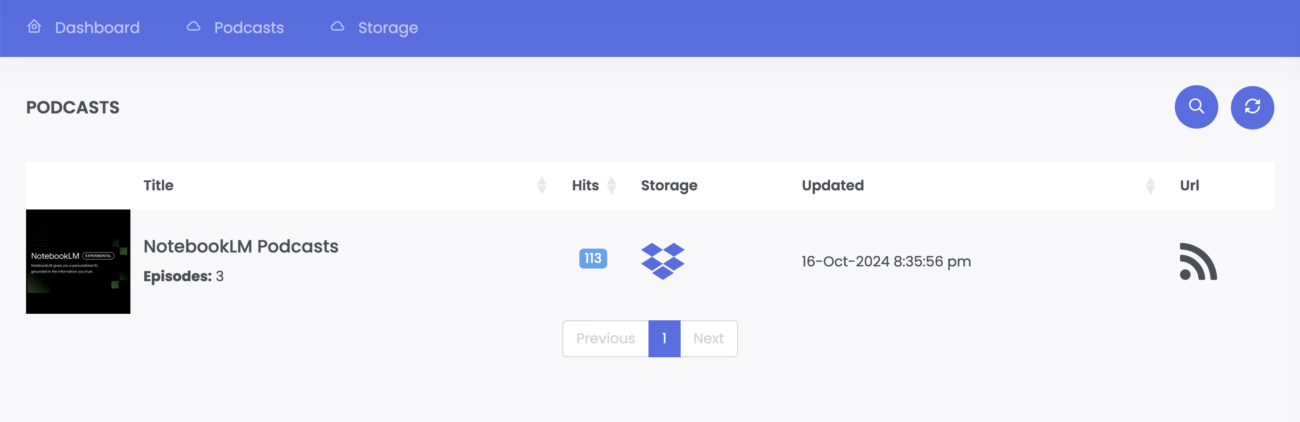Open the RSS feed icon
Screen dimensions: 1300x422
[1198, 262]
